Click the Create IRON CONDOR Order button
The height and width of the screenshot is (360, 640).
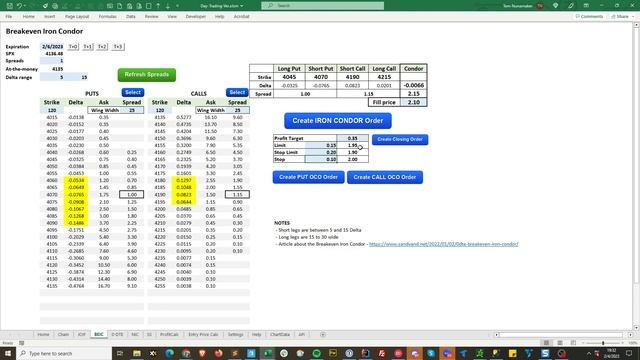click(338, 121)
